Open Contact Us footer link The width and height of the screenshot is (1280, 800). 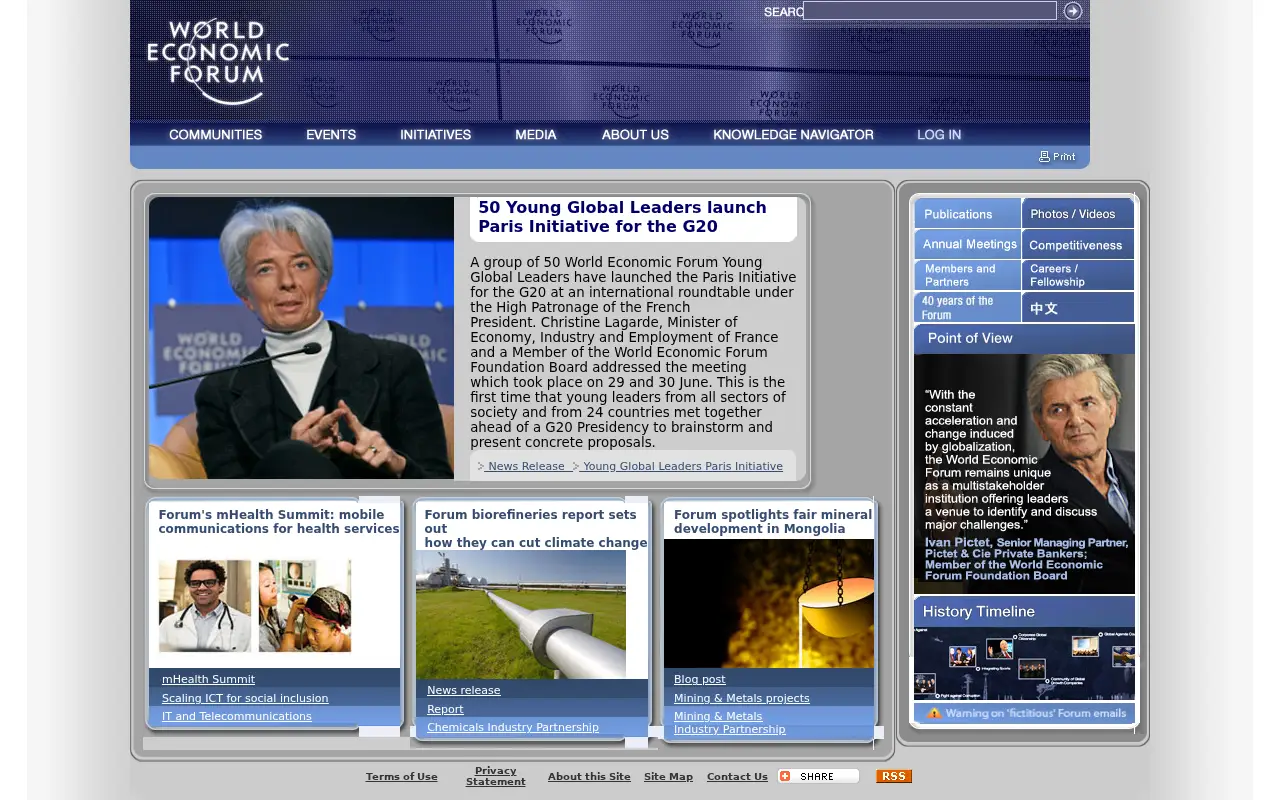point(737,777)
